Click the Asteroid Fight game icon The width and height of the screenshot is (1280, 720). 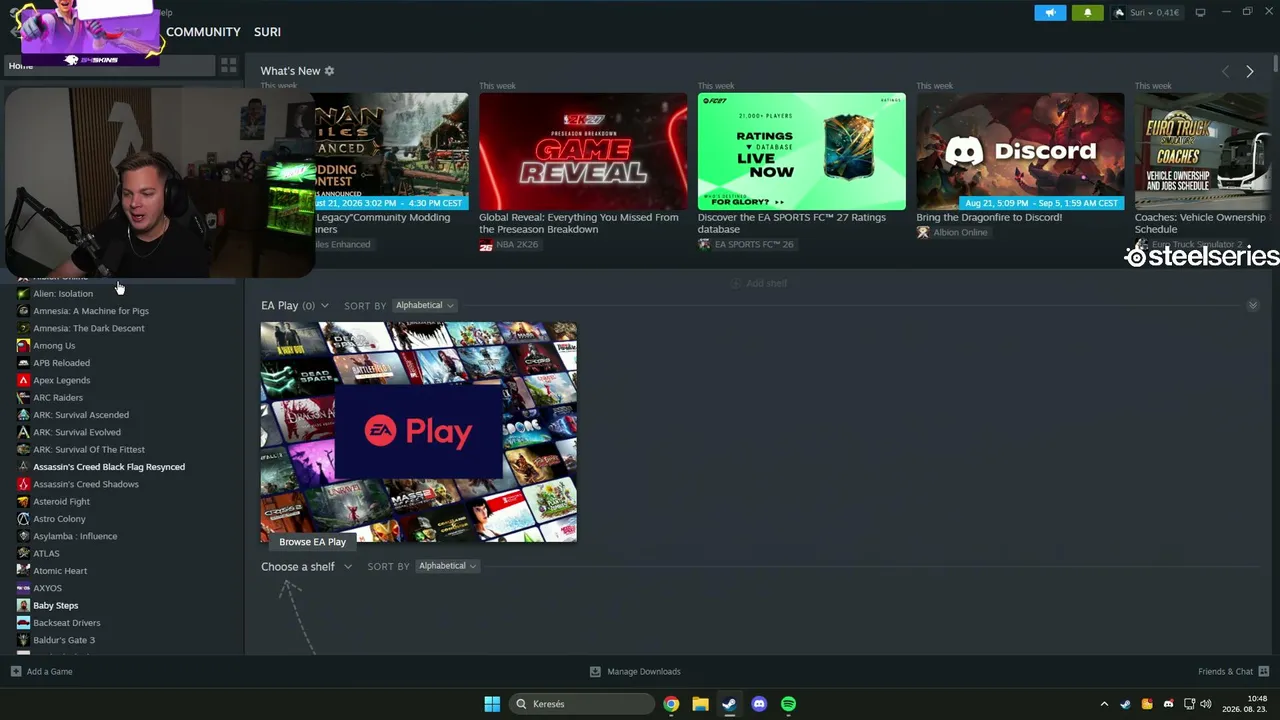(x=23, y=502)
